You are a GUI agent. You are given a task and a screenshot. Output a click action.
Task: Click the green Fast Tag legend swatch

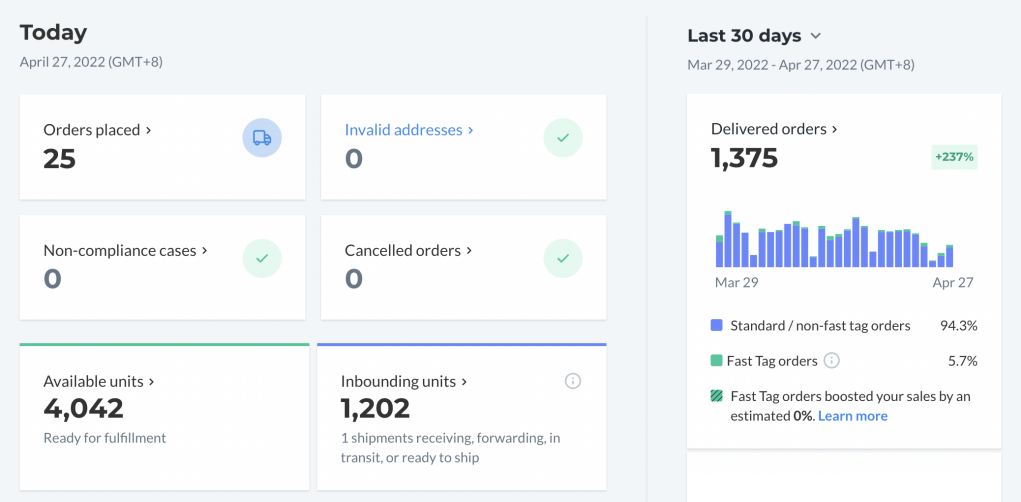(717, 361)
